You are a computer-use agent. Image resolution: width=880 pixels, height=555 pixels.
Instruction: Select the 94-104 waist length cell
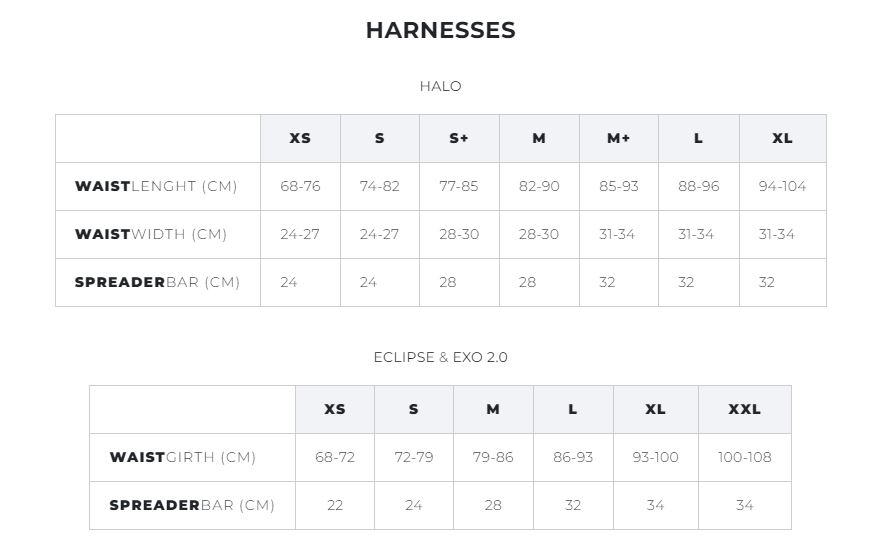click(x=782, y=186)
